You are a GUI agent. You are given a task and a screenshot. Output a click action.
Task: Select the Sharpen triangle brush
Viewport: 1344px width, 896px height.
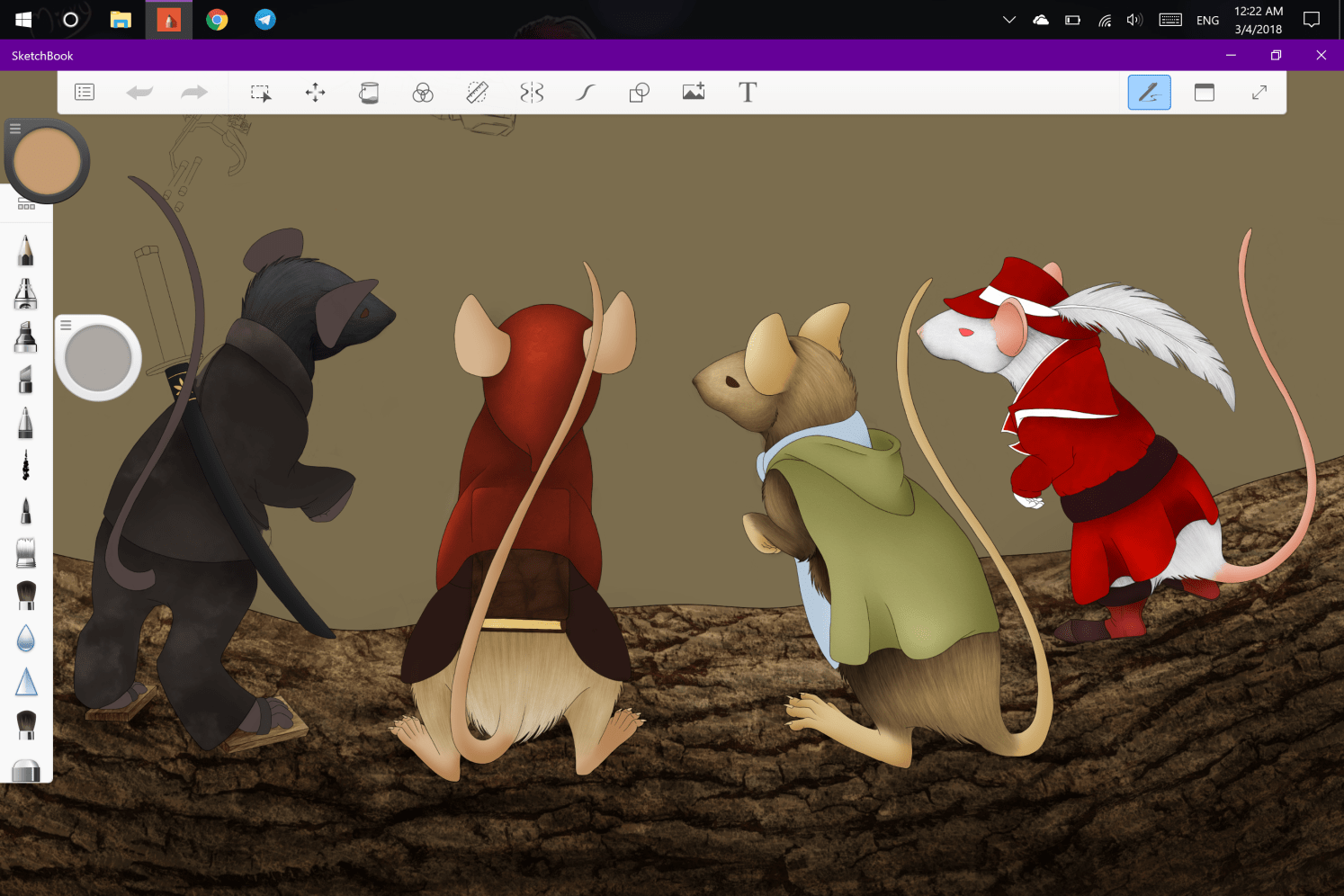26,682
